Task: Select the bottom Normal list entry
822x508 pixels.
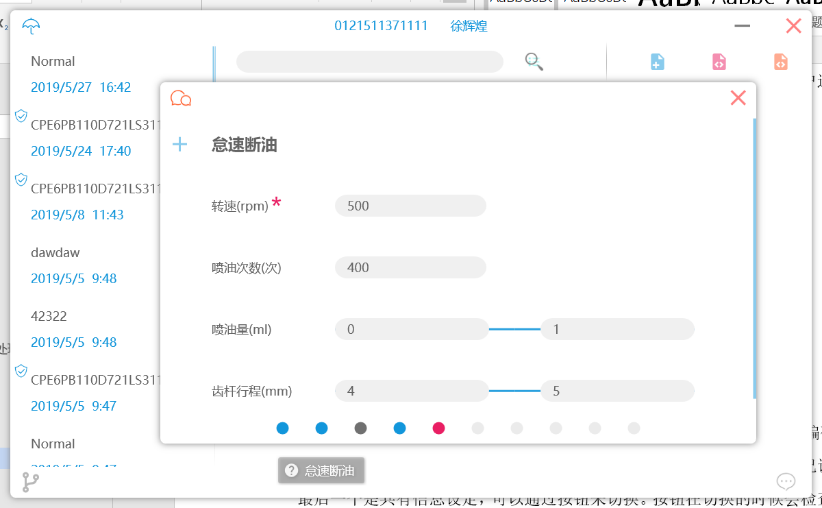Action: coord(53,444)
